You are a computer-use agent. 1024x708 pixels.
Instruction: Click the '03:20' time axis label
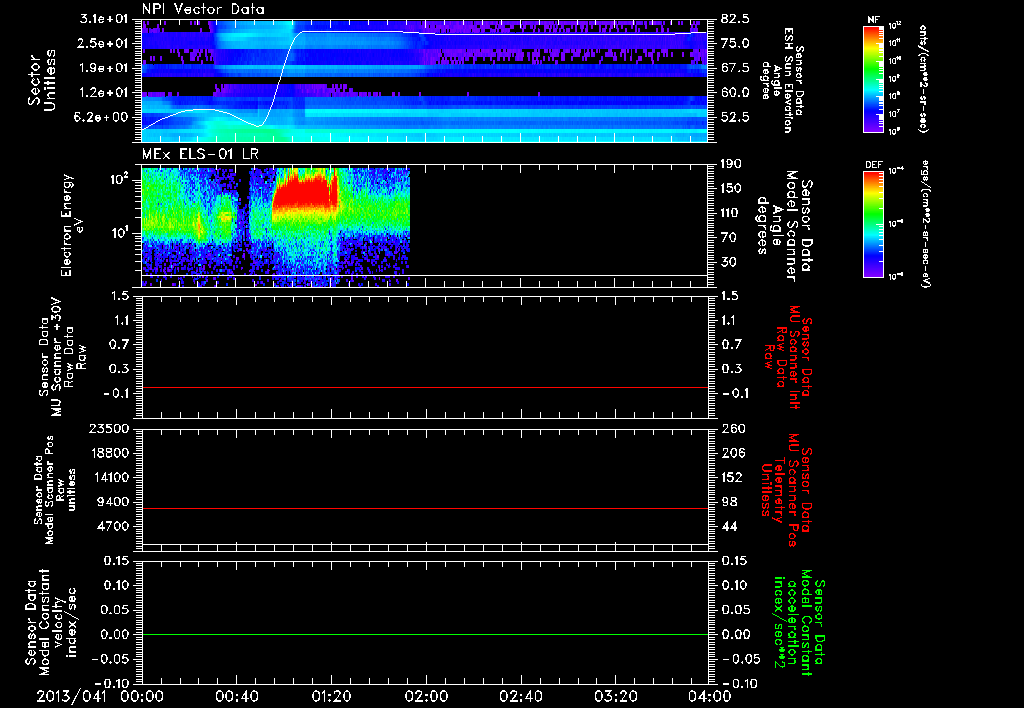[x=615, y=696]
